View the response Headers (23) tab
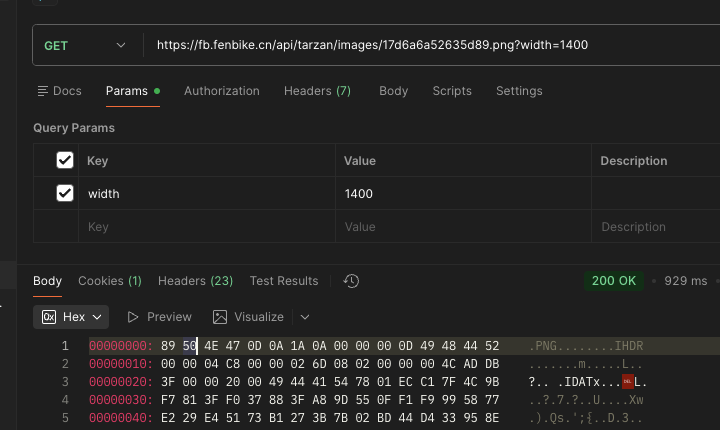Viewport: 720px width, 430px height. point(195,281)
